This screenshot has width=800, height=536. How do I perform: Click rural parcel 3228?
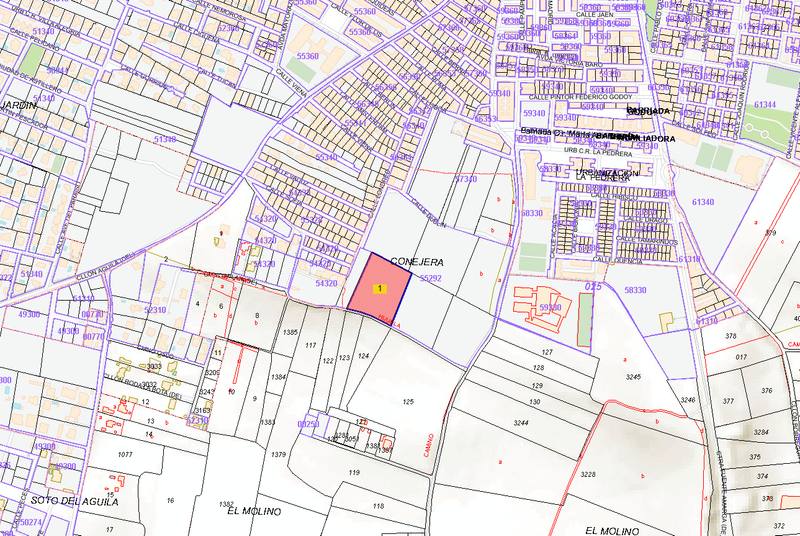tap(588, 474)
